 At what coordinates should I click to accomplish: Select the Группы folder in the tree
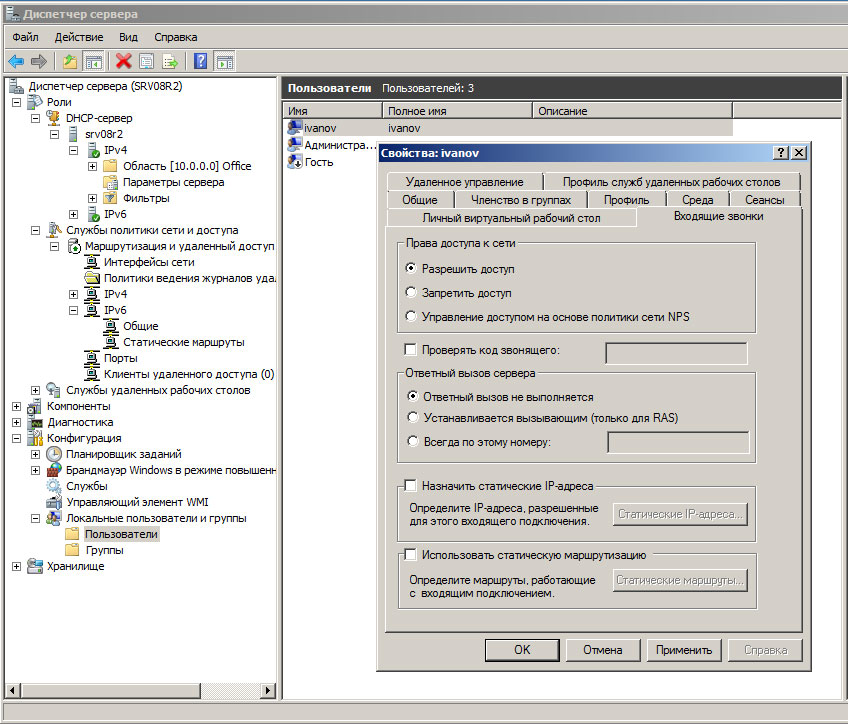coord(104,550)
